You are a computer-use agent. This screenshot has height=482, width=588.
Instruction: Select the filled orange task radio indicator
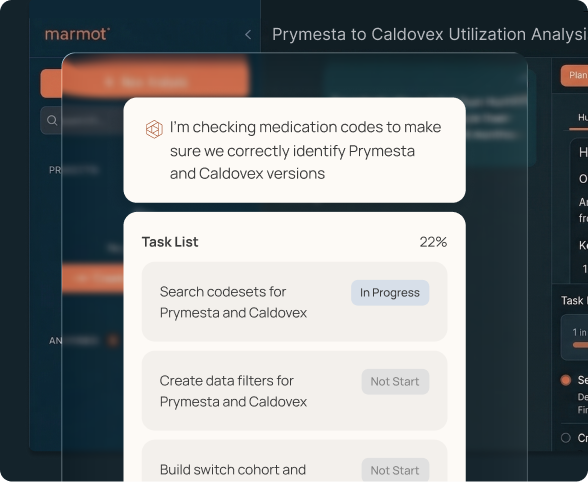(x=566, y=380)
